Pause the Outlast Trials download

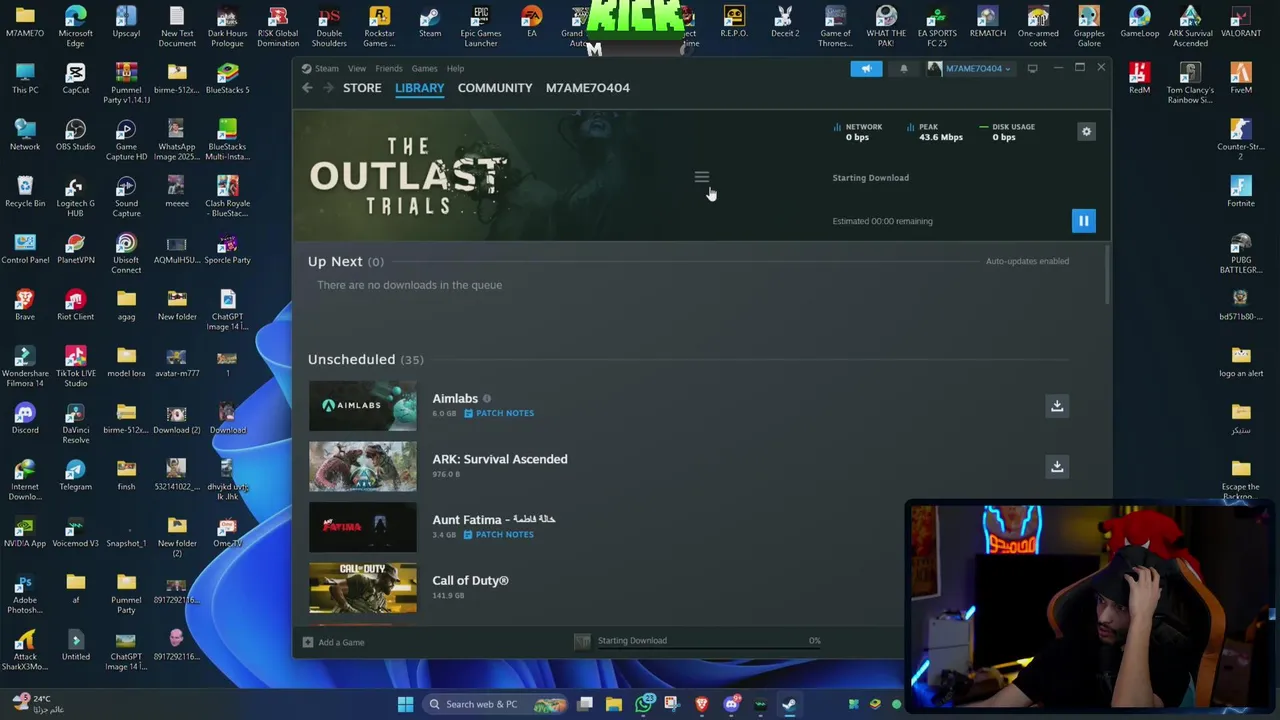1083,221
